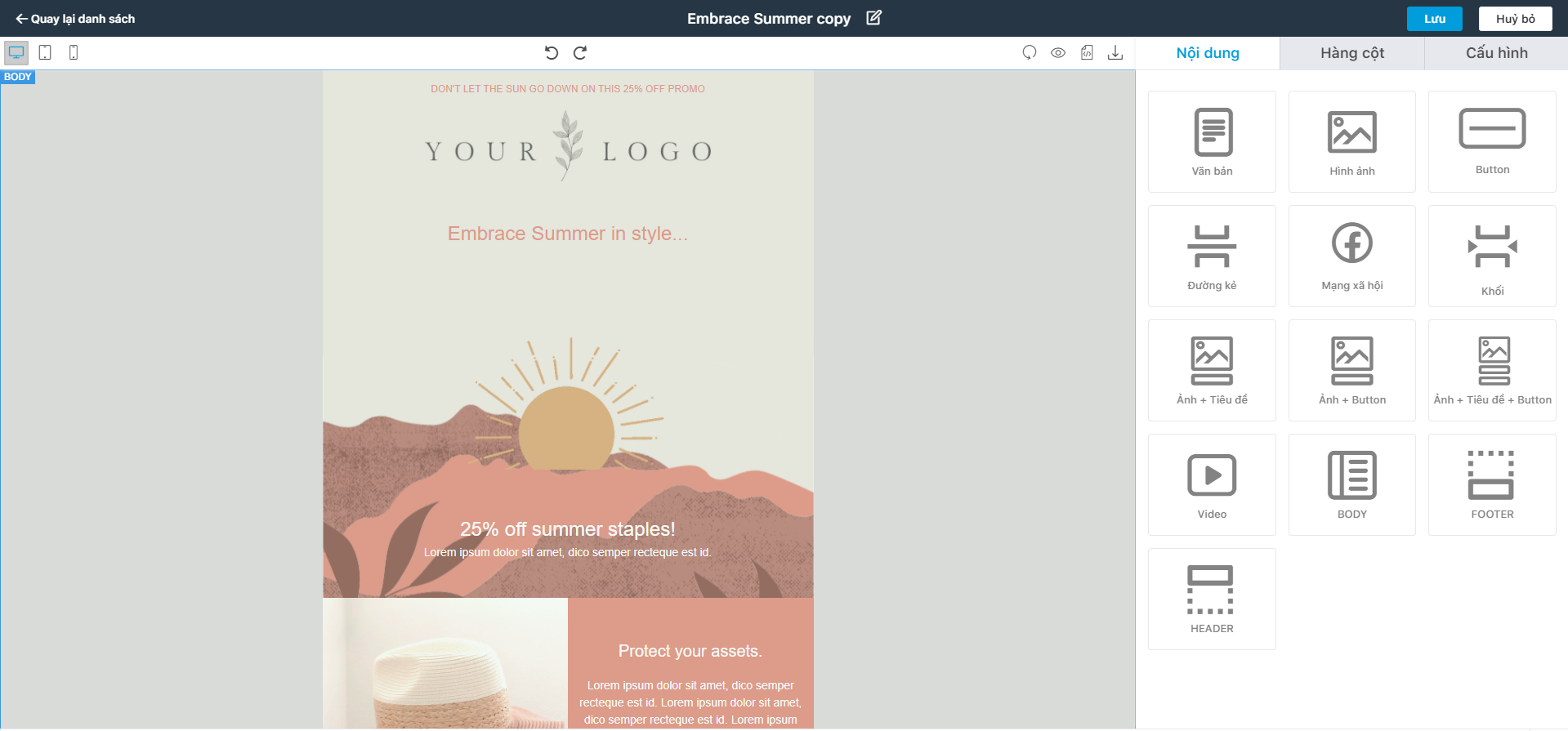
Task: Click the Lưu save button
Action: click(1435, 19)
